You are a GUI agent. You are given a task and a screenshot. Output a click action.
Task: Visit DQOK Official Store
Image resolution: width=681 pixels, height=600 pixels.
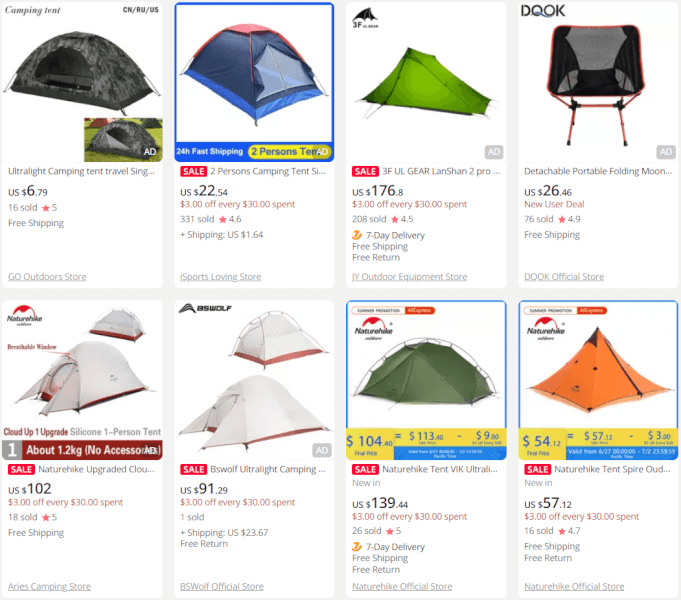coord(564,277)
